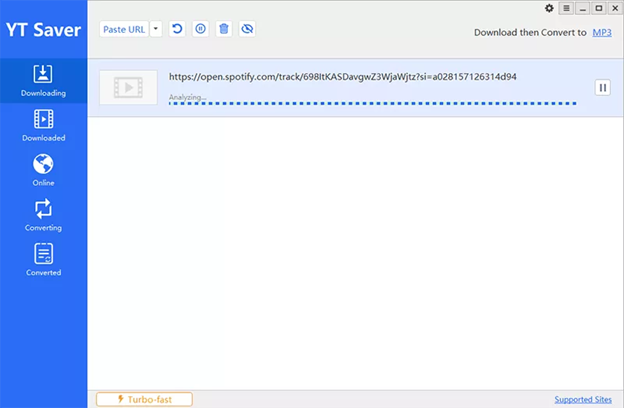
Task: Open the Supported Sites link
Action: 583,399
